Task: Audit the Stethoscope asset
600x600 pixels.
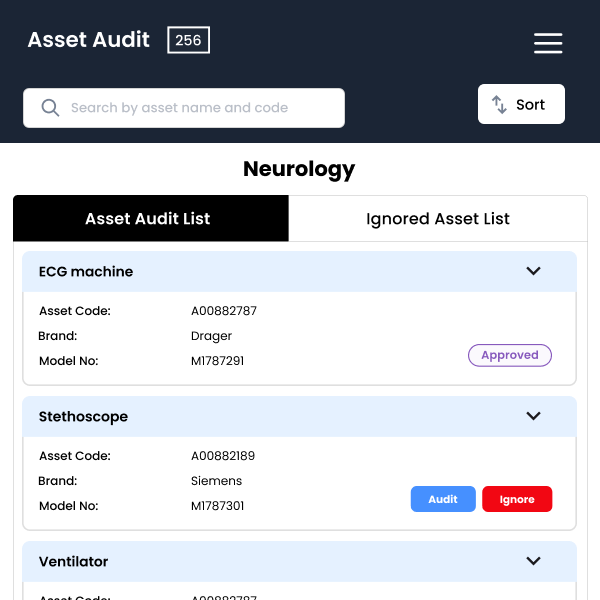Action: (x=443, y=499)
